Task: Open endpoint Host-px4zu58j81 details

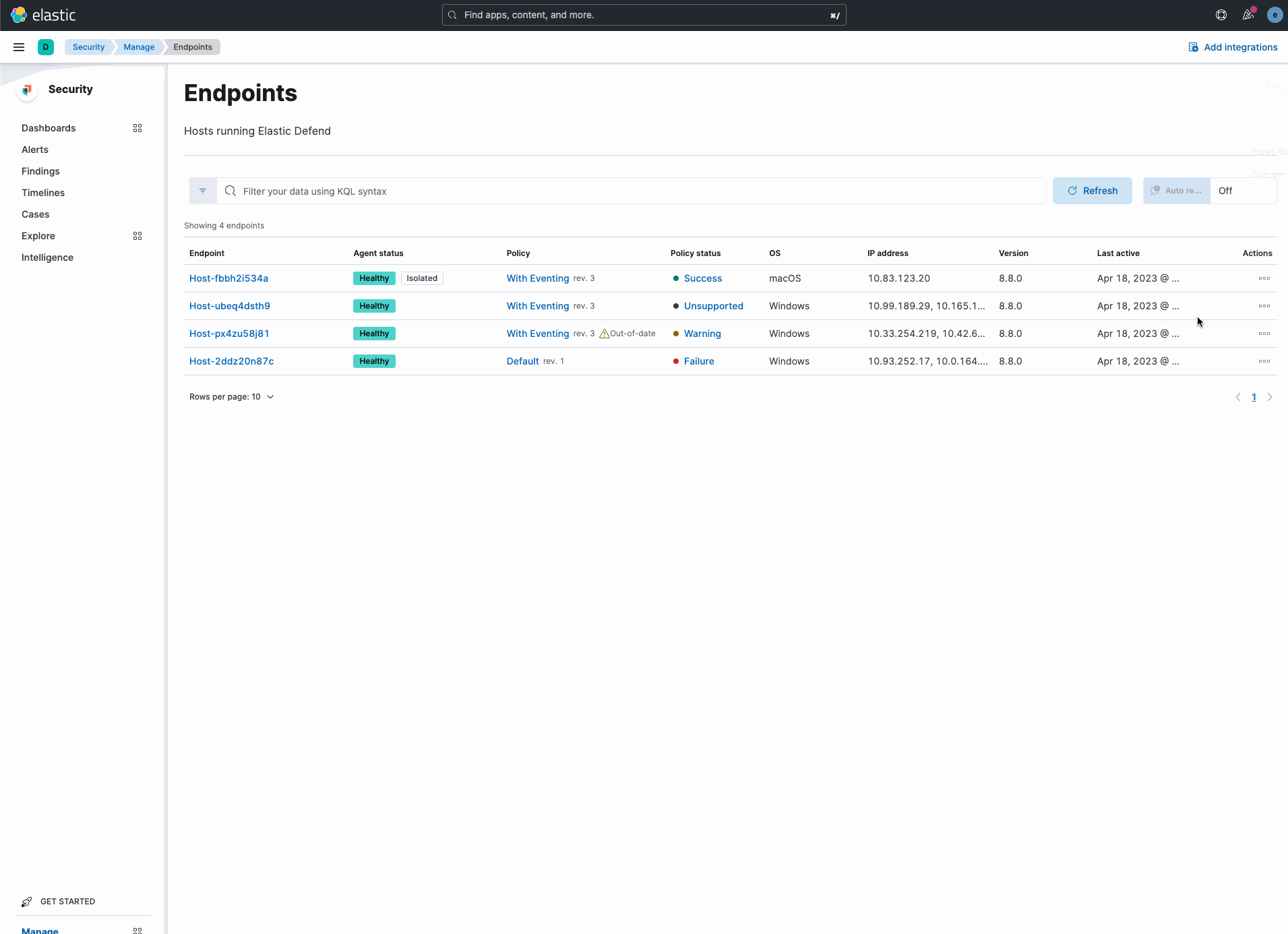Action: pos(229,334)
